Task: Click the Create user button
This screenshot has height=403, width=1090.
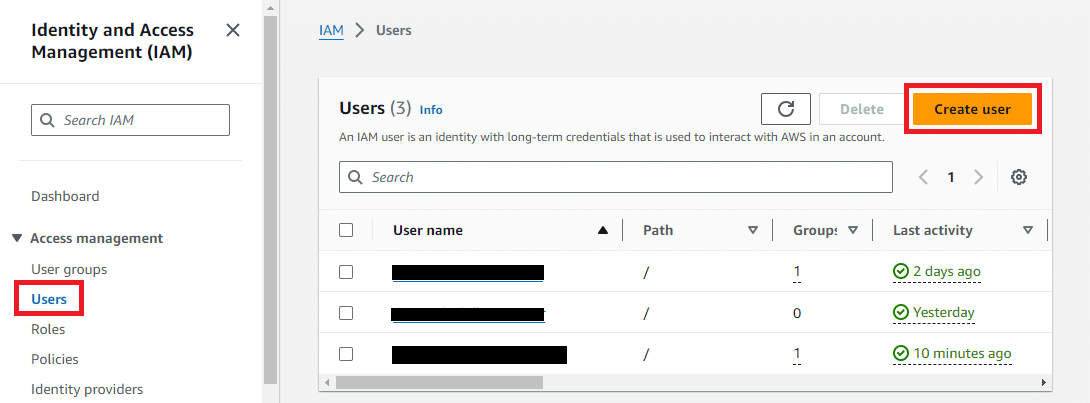Action: tap(972, 109)
